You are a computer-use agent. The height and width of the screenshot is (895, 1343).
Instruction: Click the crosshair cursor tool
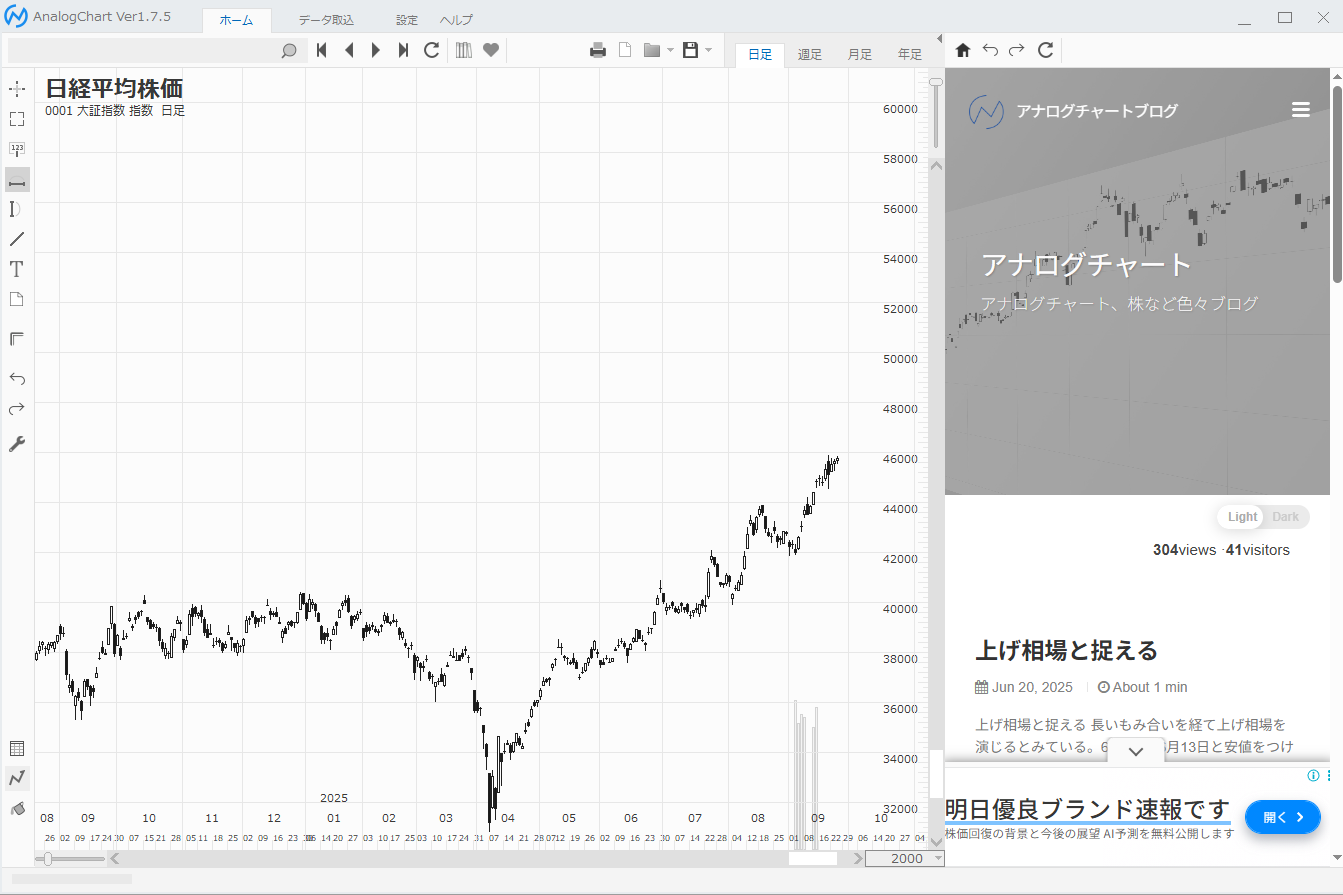tap(17, 89)
